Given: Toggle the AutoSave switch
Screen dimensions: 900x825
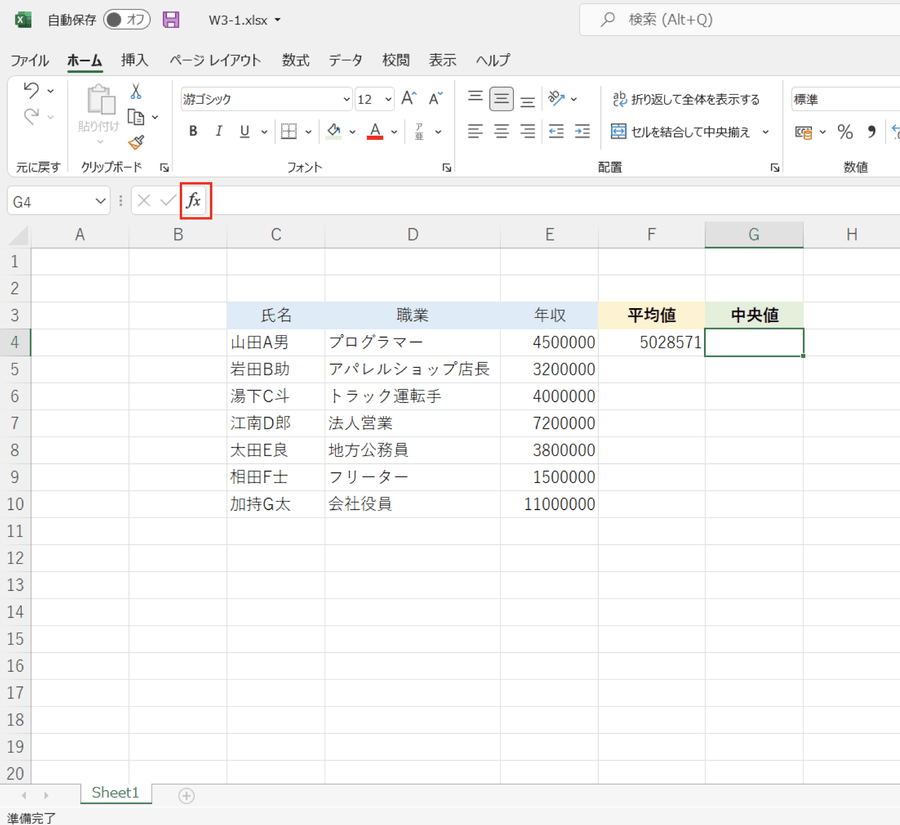Looking at the screenshot, I should point(126,20).
